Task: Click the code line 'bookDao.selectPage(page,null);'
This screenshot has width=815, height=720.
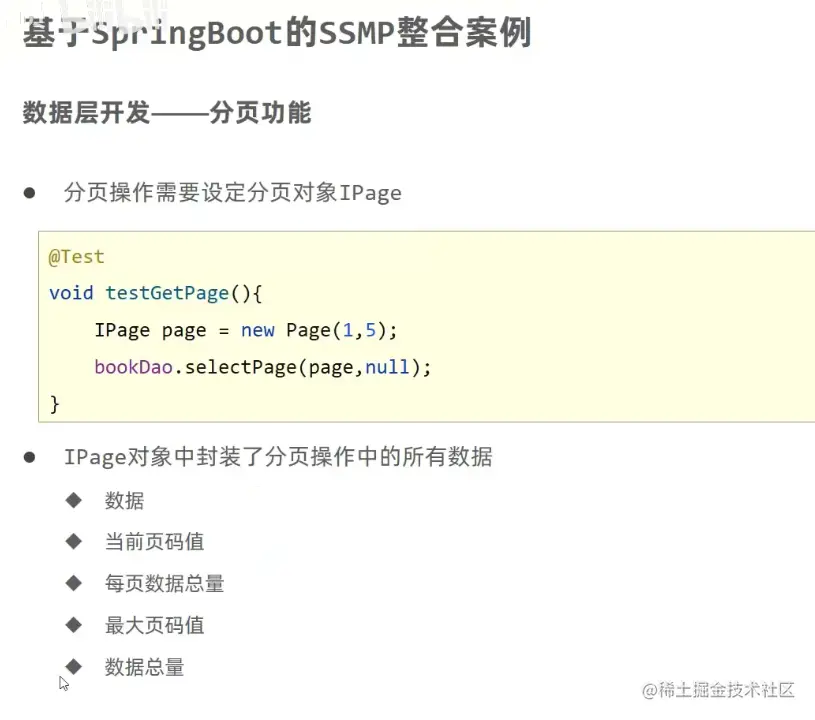Action: (x=262, y=368)
